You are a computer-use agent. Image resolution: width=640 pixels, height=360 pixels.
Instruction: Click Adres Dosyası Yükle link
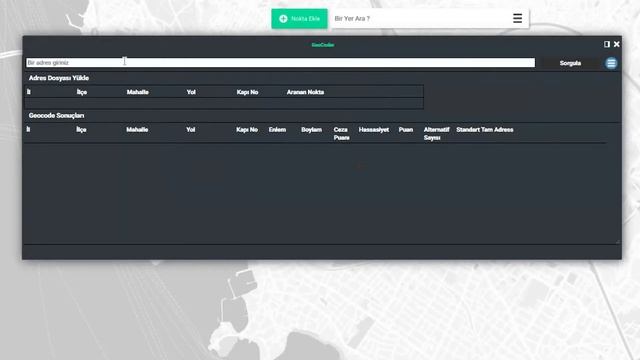point(59,78)
